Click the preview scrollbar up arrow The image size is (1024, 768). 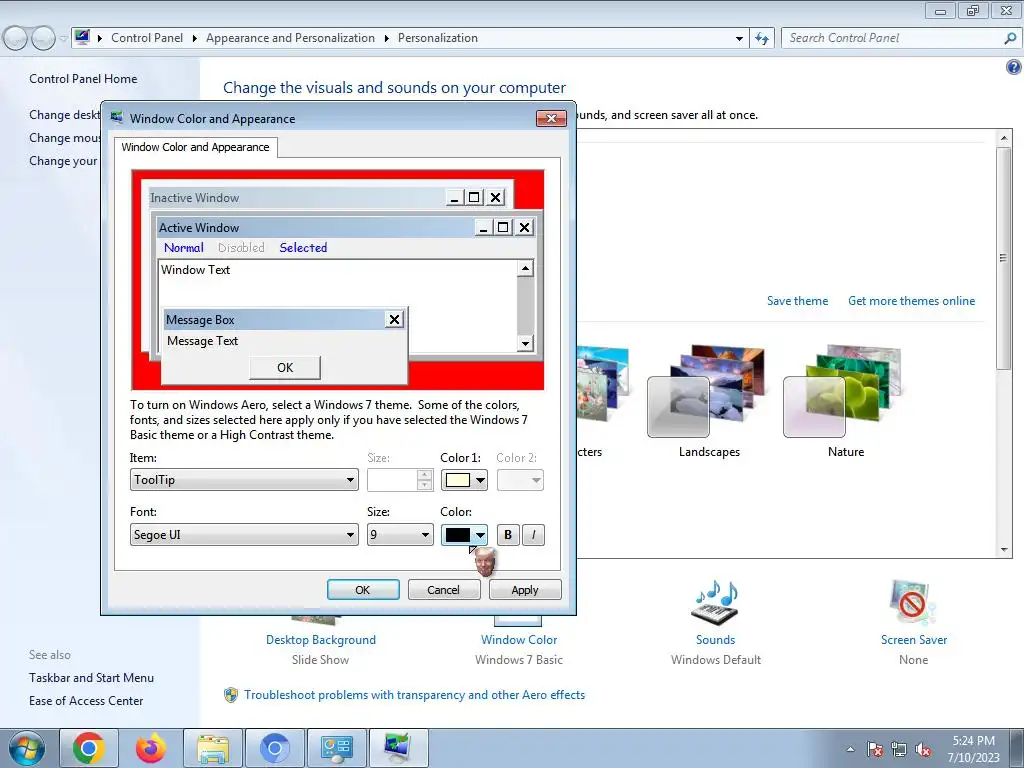pyautogui.click(x=525, y=268)
